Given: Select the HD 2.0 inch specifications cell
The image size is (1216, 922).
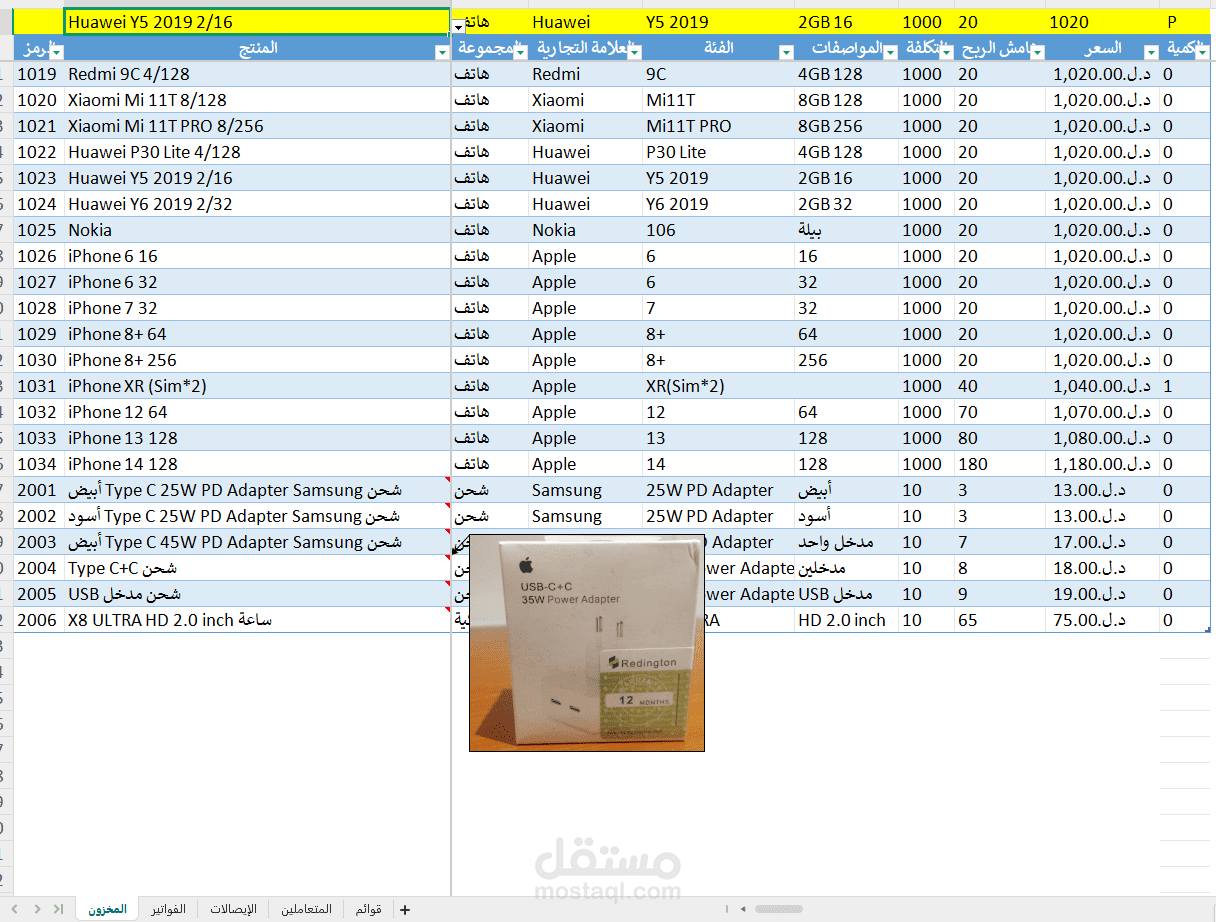Looking at the screenshot, I should point(846,620).
